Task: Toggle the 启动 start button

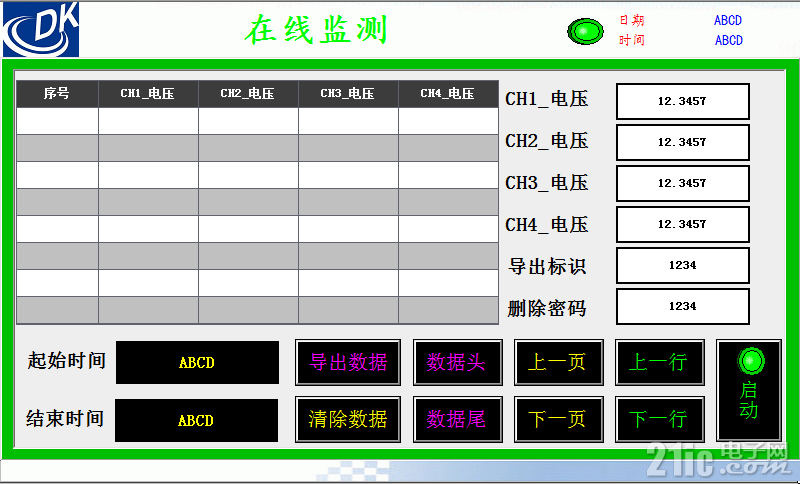Action: [x=748, y=390]
